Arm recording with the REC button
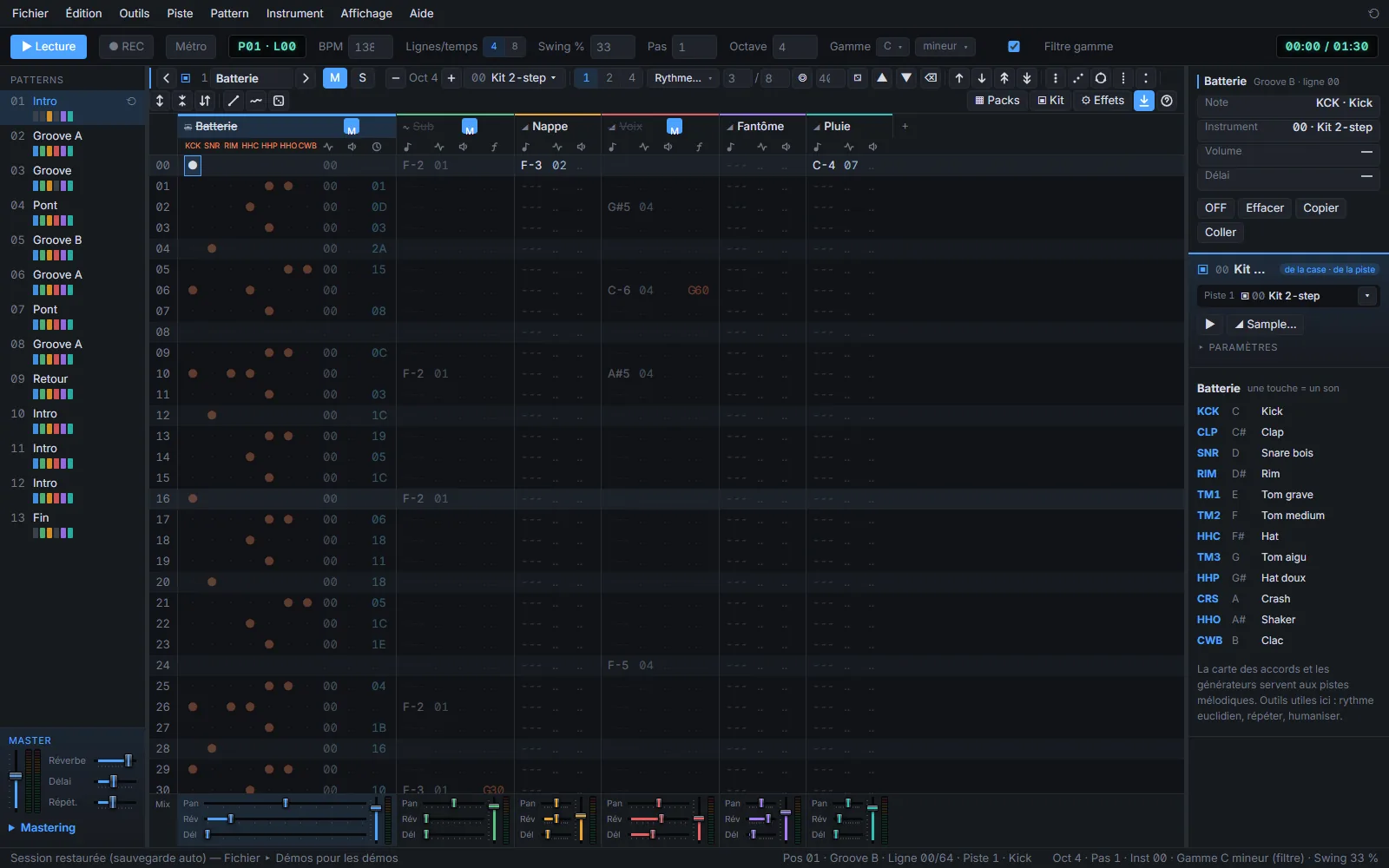 point(127,47)
